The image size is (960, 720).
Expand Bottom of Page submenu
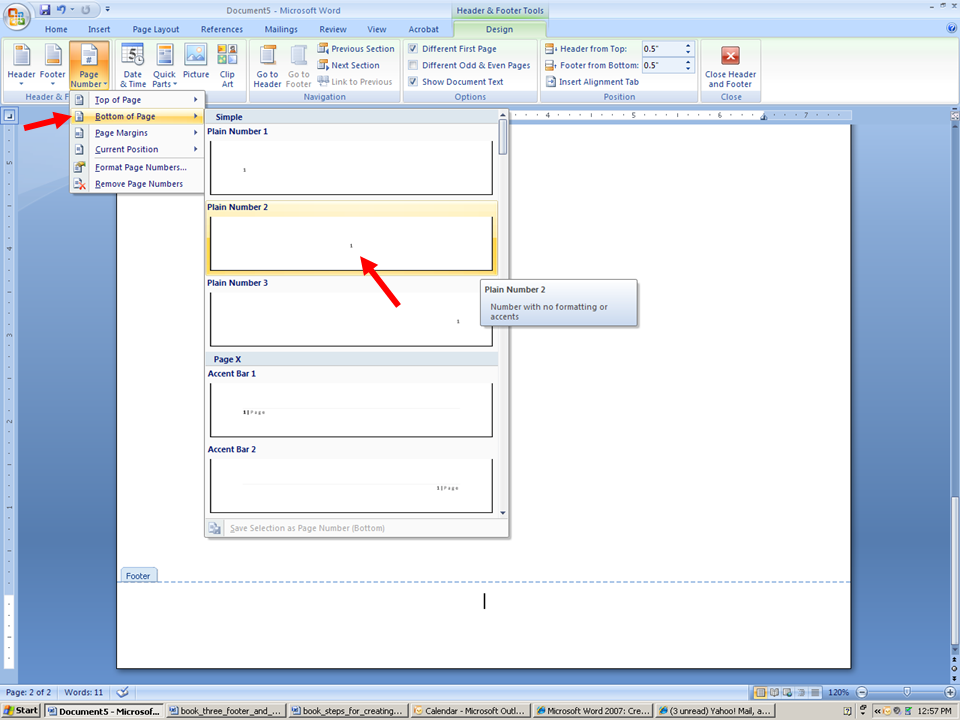[138, 116]
